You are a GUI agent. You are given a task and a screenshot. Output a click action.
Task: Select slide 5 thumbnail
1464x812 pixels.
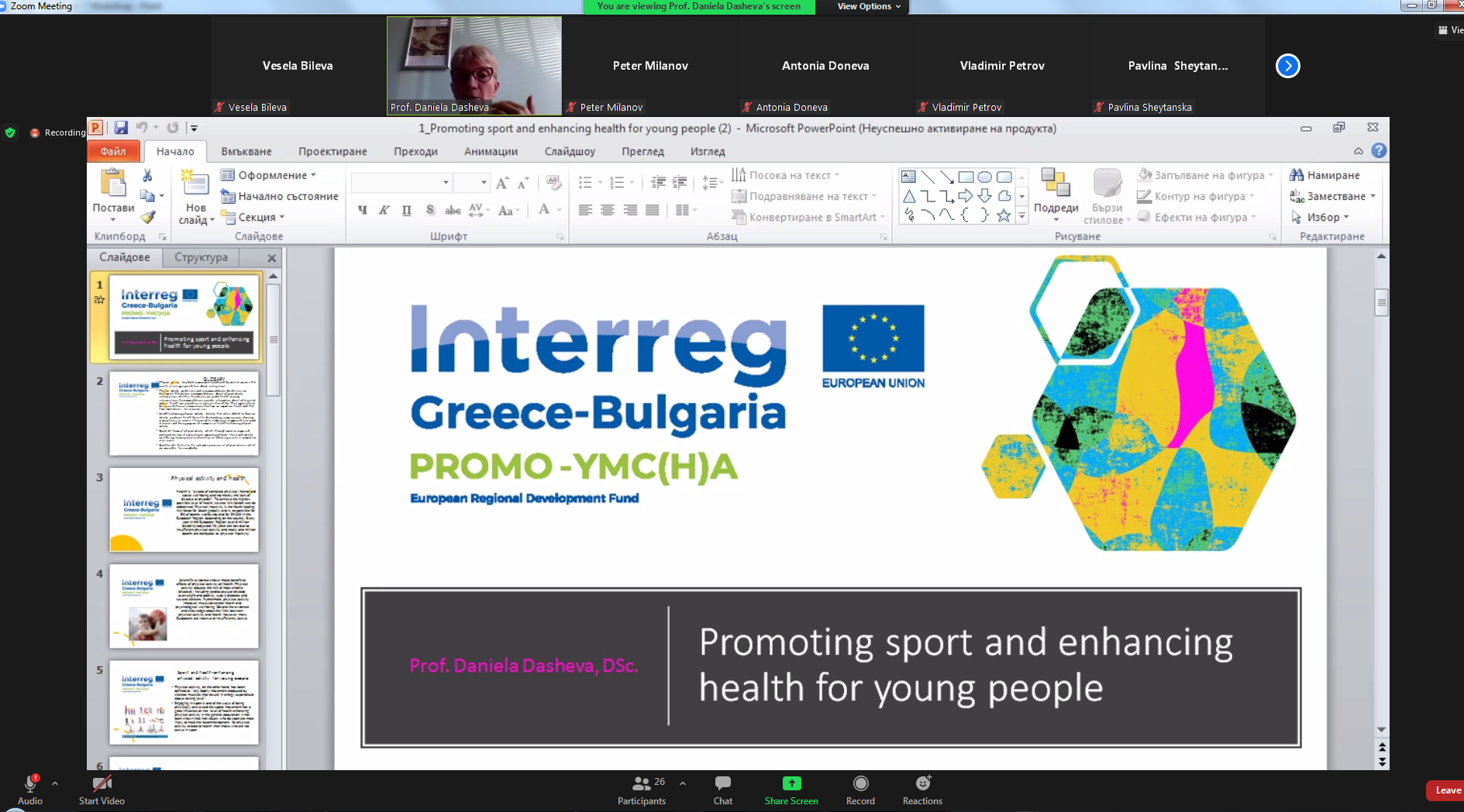point(184,702)
